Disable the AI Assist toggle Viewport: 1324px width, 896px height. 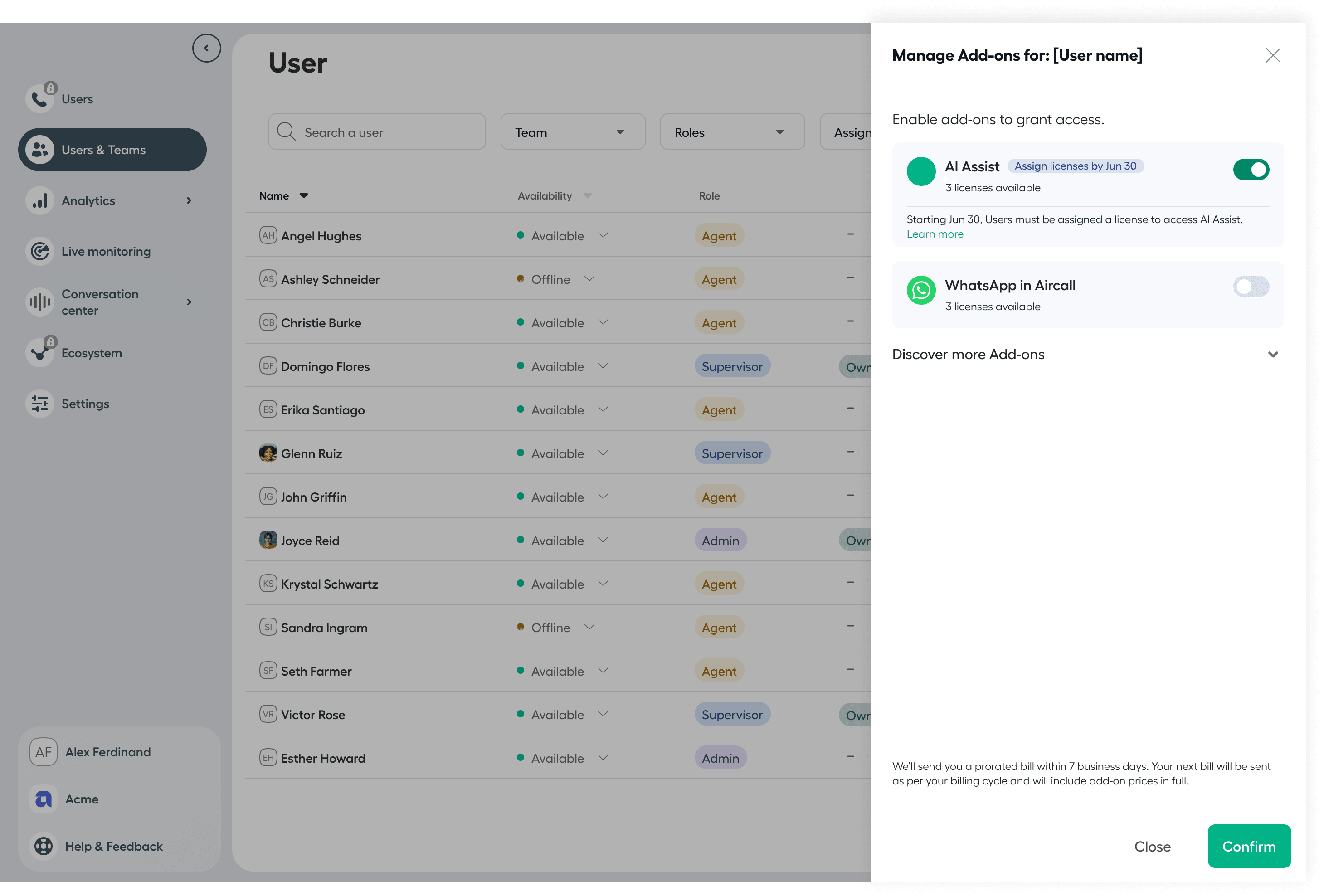(x=1251, y=170)
